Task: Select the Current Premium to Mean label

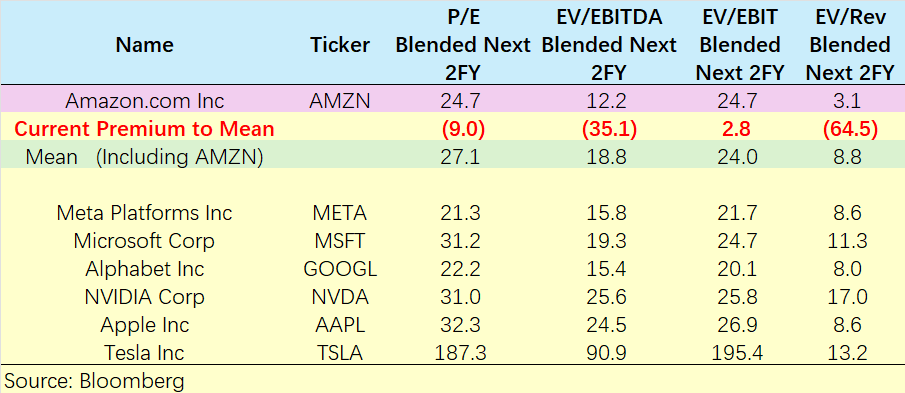Action: click(x=144, y=129)
